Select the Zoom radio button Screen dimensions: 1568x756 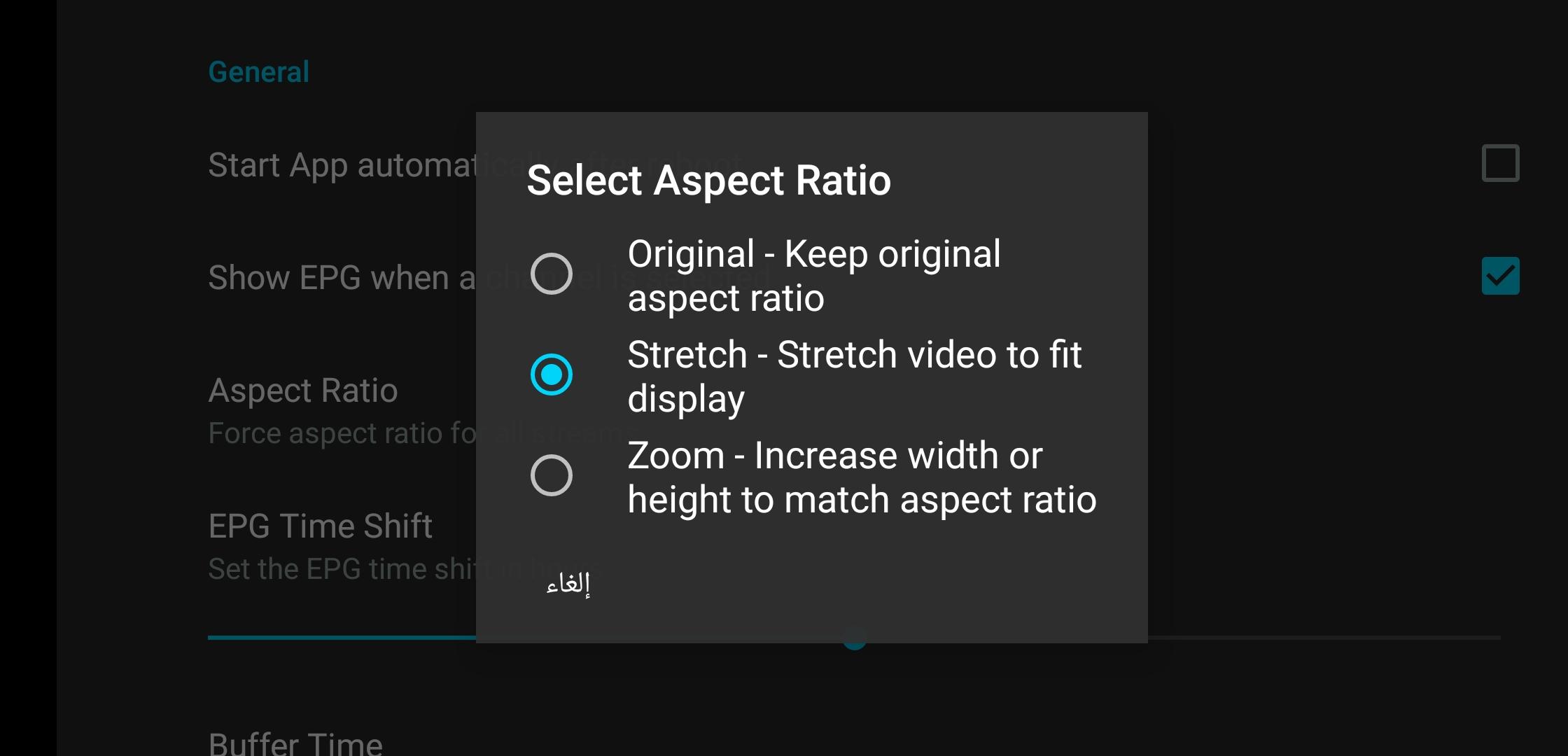point(552,475)
